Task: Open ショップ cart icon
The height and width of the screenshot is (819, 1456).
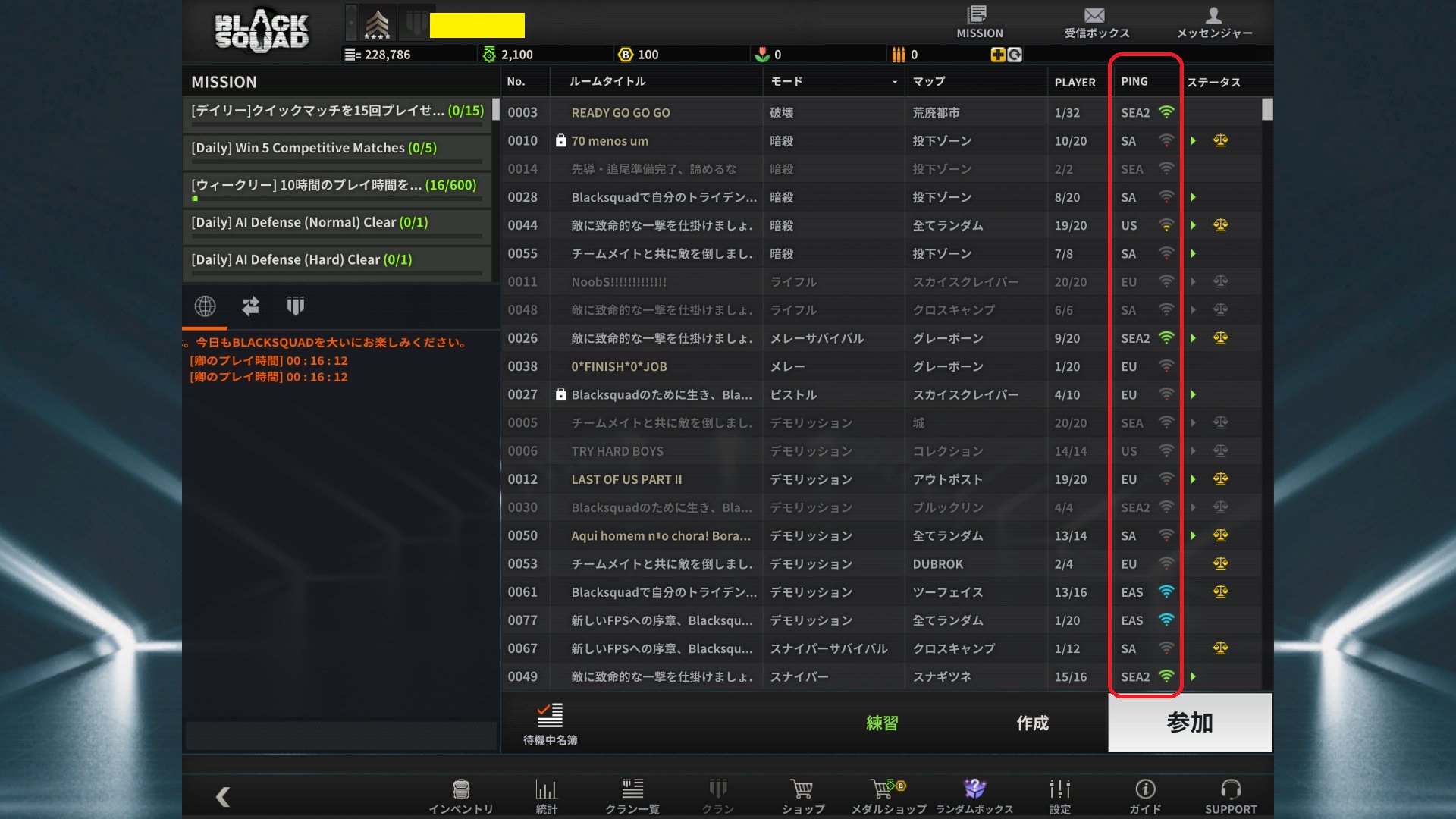Action: tap(802, 796)
